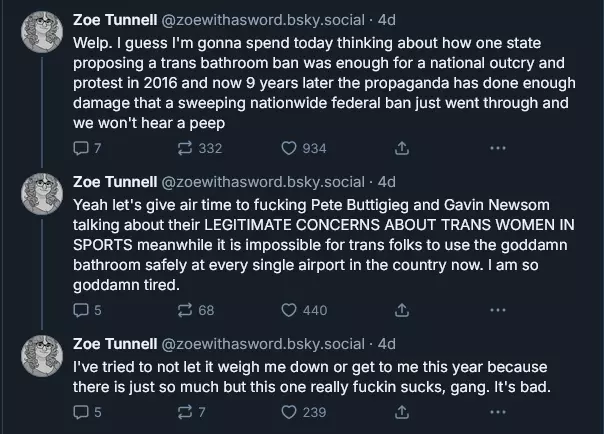
Task: Share the first post about bathroom ban
Action: pyautogui.click(x=402, y=148)
